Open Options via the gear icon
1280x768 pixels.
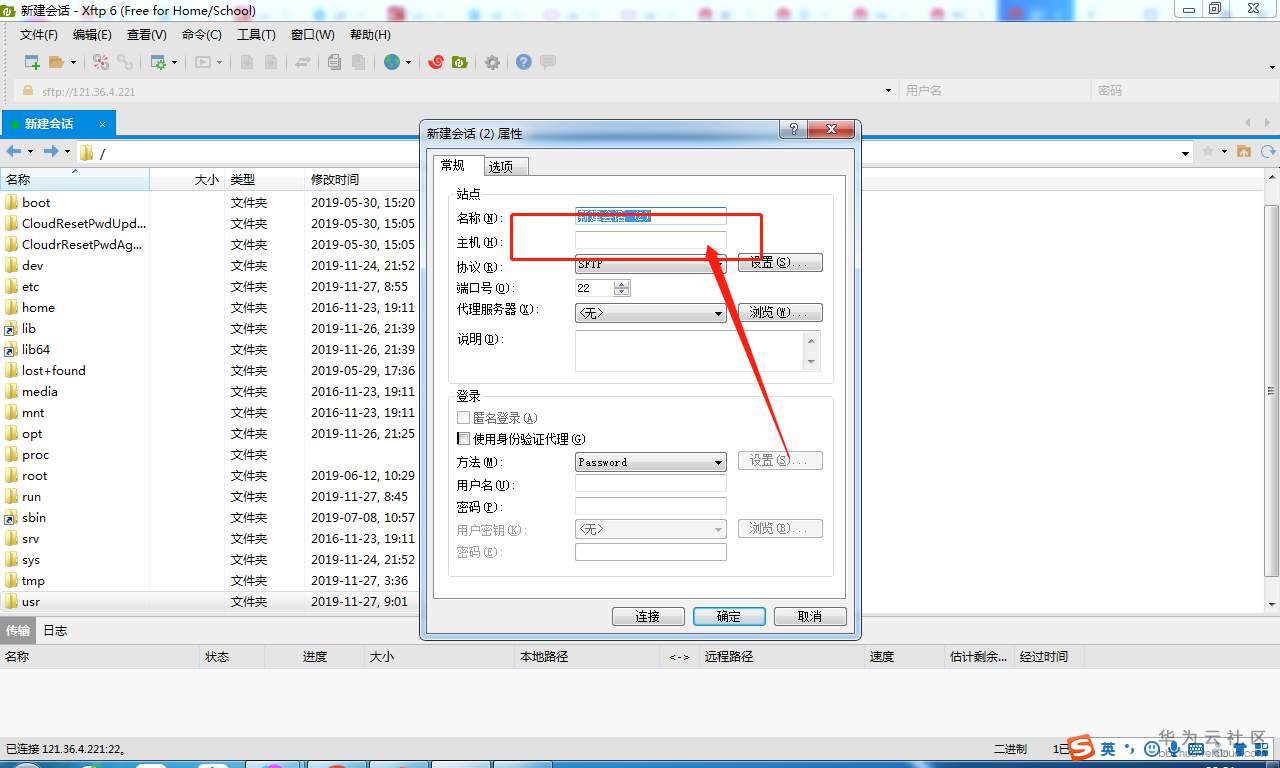tap(492, 62)
